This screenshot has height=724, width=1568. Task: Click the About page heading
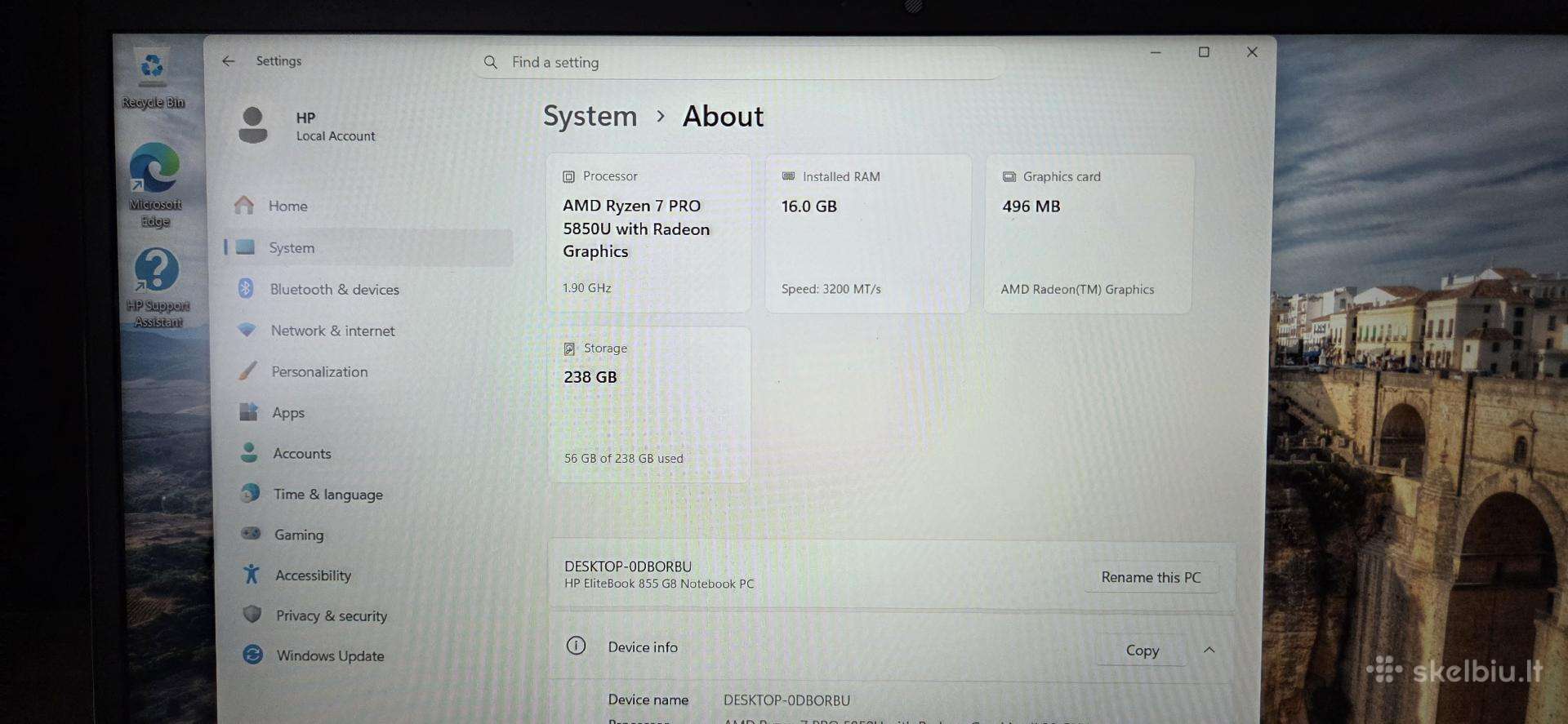[x=723, y=116]
